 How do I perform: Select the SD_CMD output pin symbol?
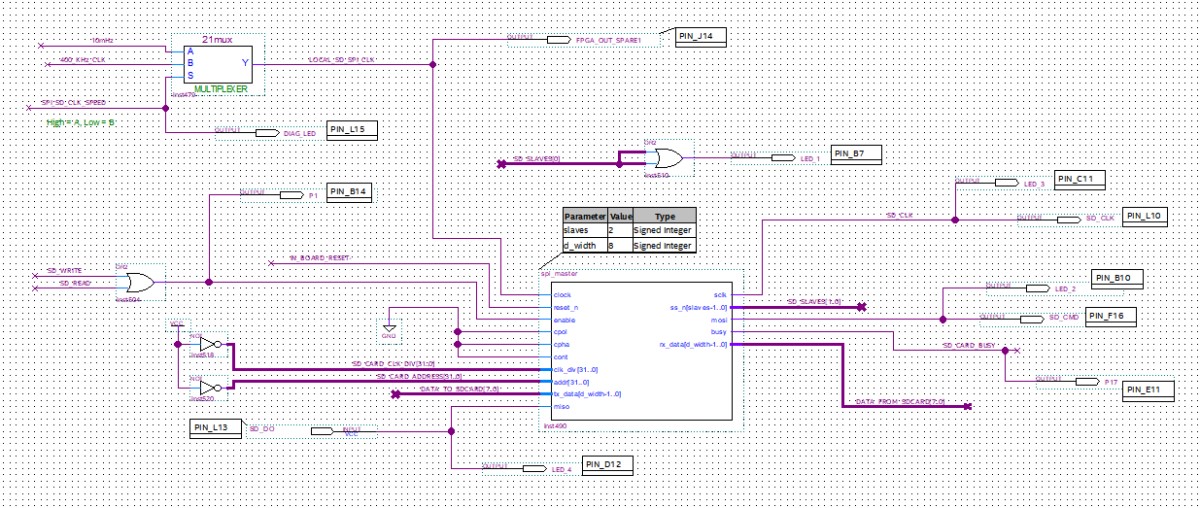click(1031, 319)
